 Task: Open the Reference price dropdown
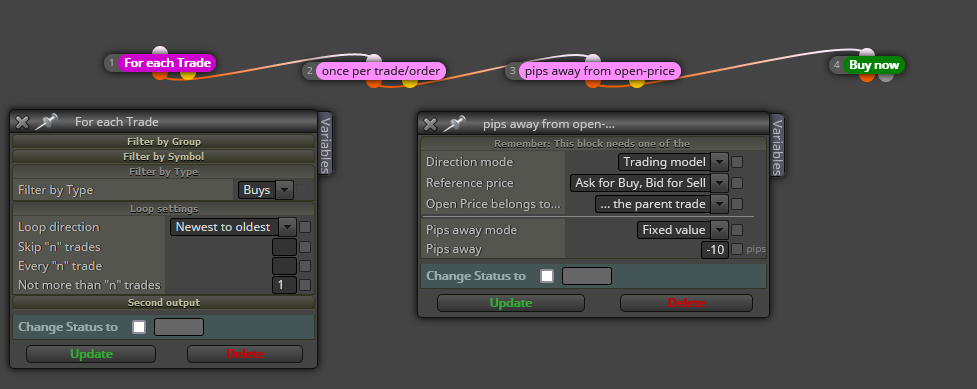coord(649,183)
